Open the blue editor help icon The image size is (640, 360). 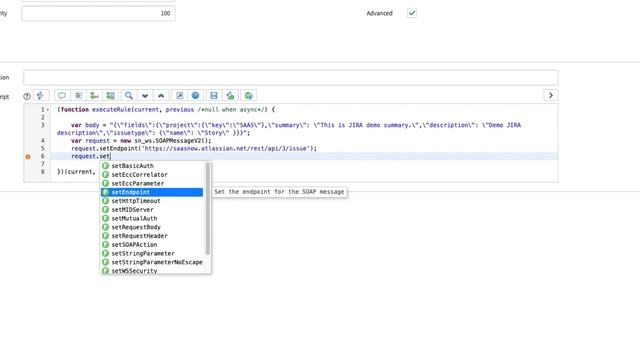pyautogui.click(x=196, y=96)
